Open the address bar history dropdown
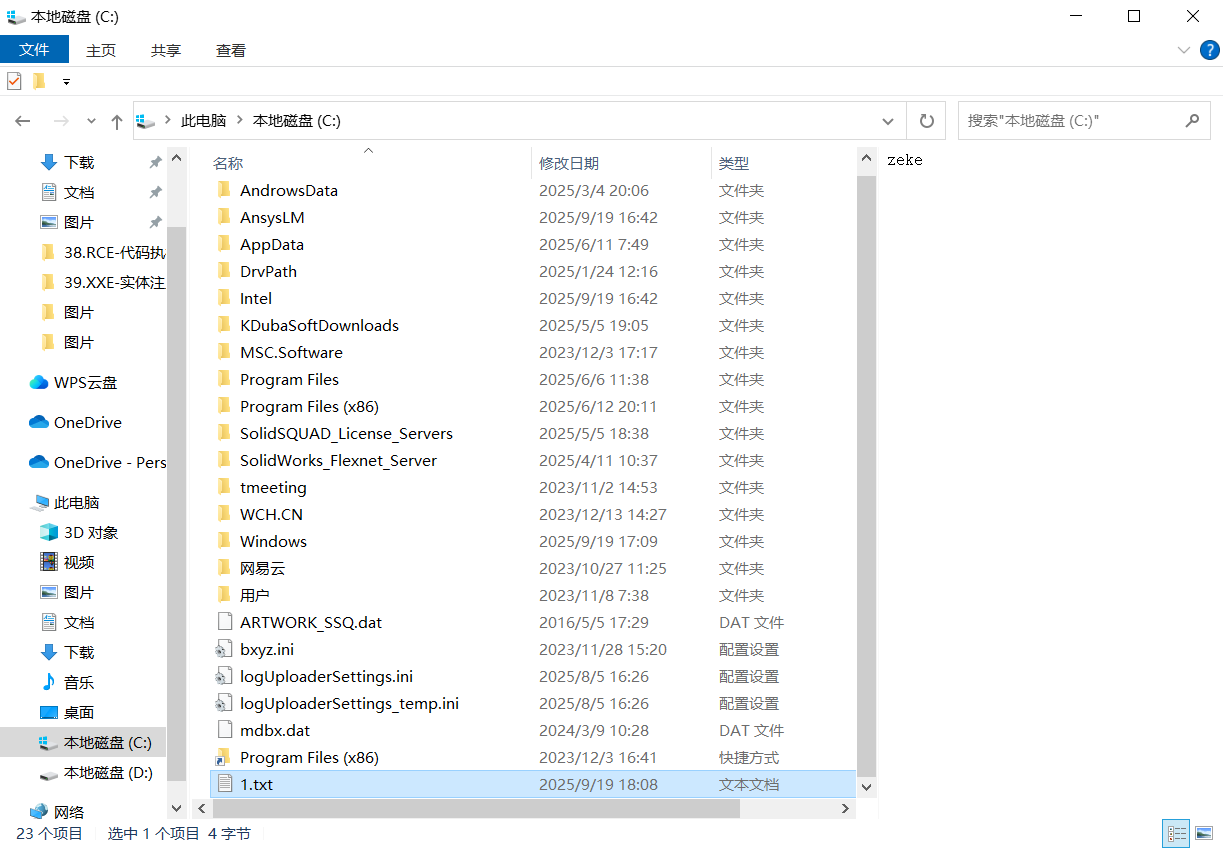Image resolution: width=1223 pixels, height=848 pixels. tap(887, 121)
